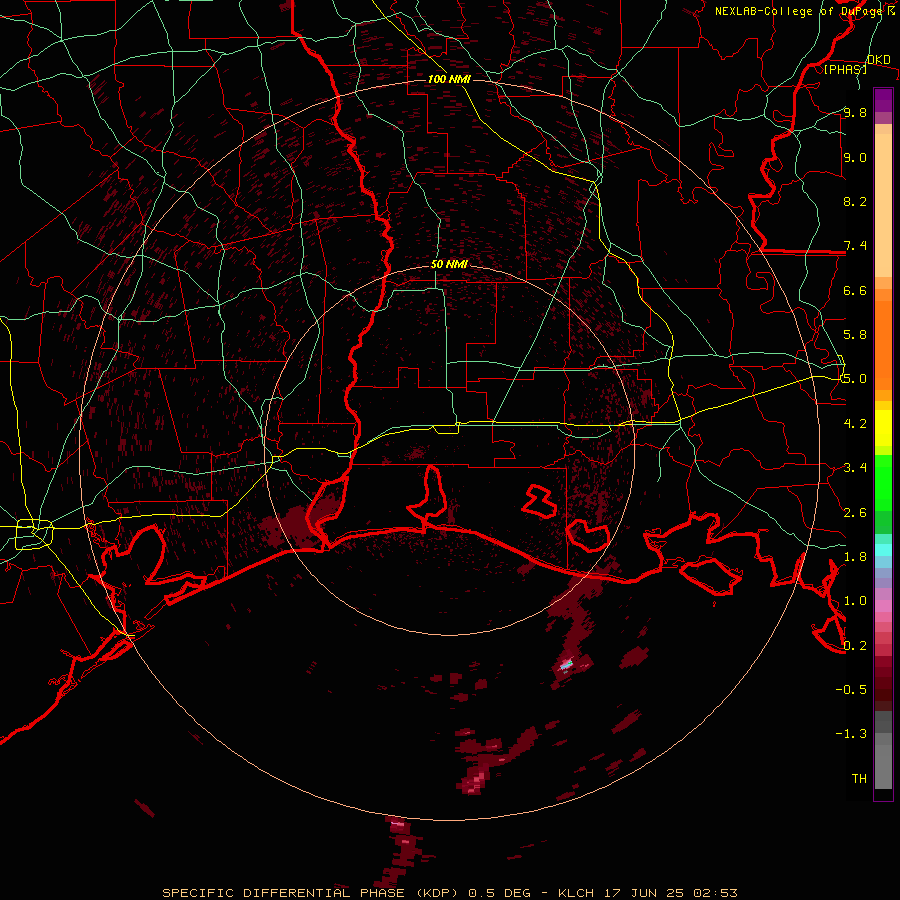Pick the cyan segment of color bar
This screenshot has width=900, height=900.
883,550
